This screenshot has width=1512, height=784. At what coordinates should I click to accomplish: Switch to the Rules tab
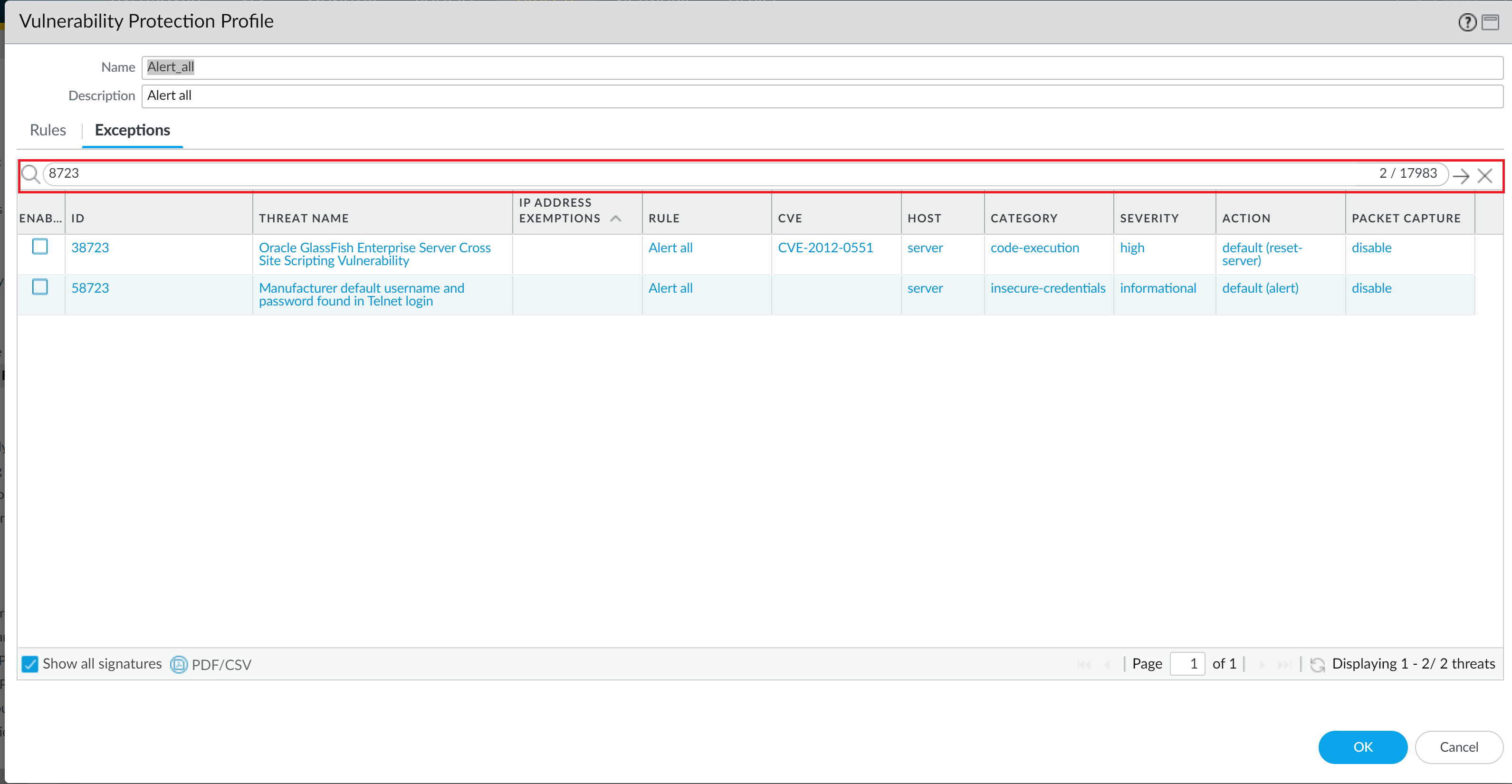(48, 130)
